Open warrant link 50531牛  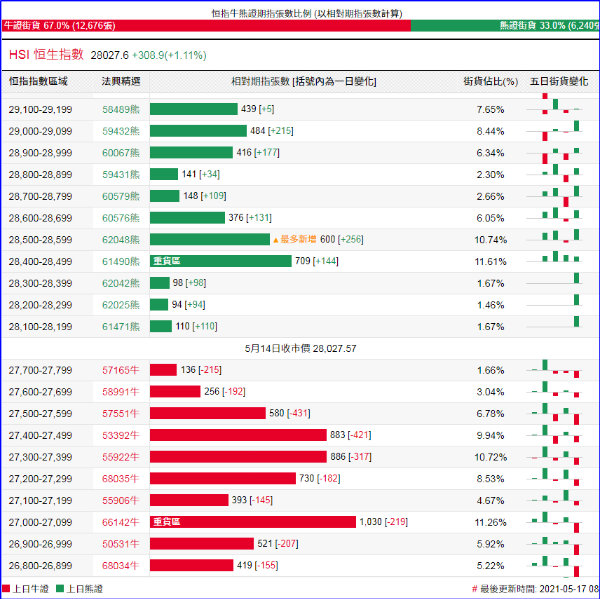click(121, 544)
